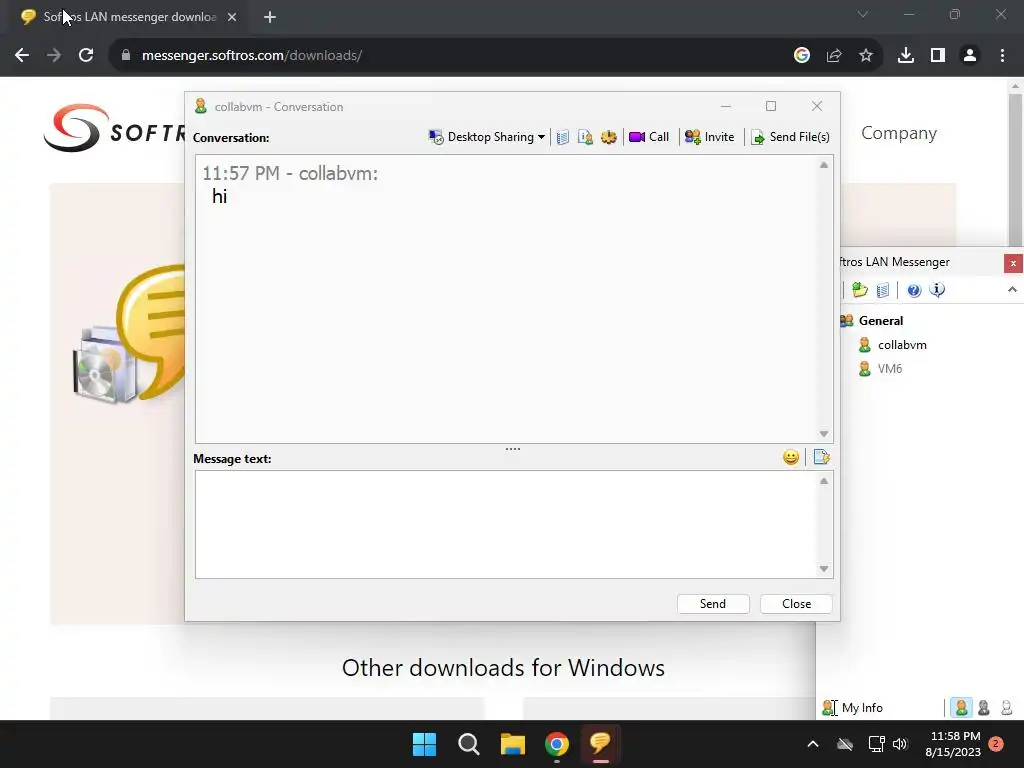This screenshot has width=1024, height=768.
Task: Close the Softros LAN Messenger panel
Action: (1013, 263)
